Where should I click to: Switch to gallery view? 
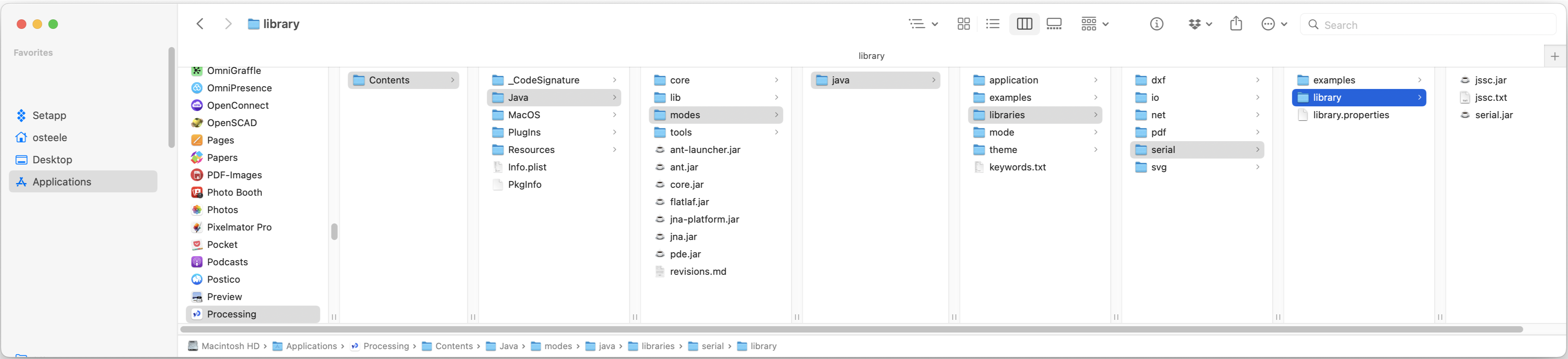click(1054, 24)
